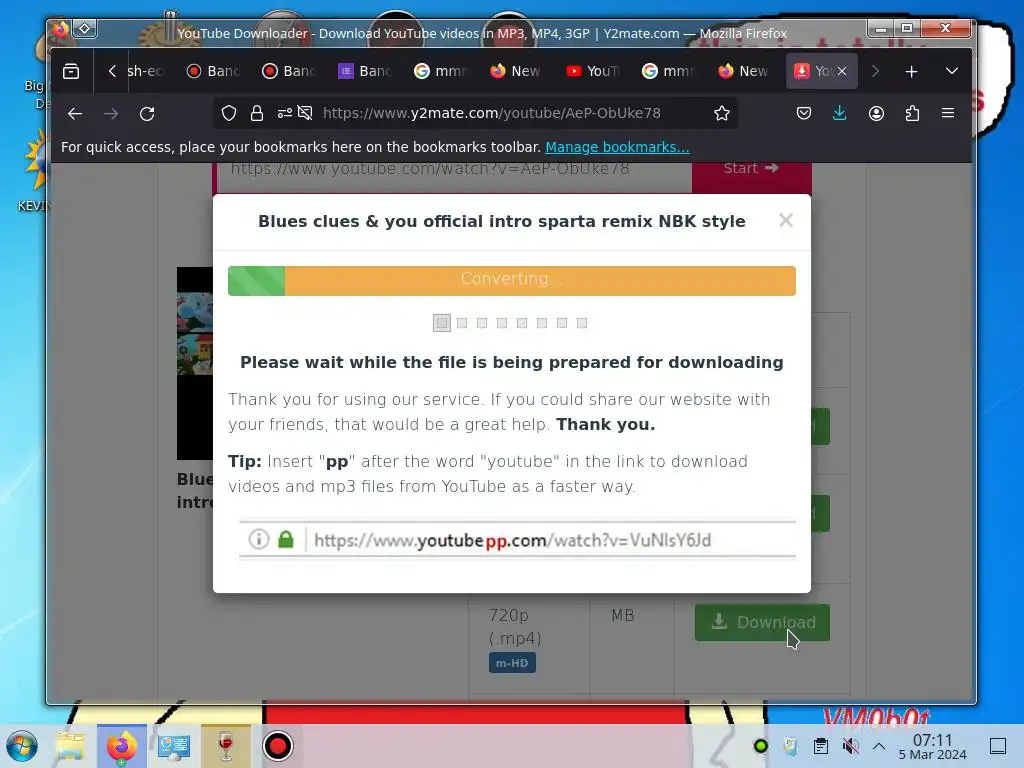Click the green circle tray icon
1024x768 pixels.
(x=760, y=746)
